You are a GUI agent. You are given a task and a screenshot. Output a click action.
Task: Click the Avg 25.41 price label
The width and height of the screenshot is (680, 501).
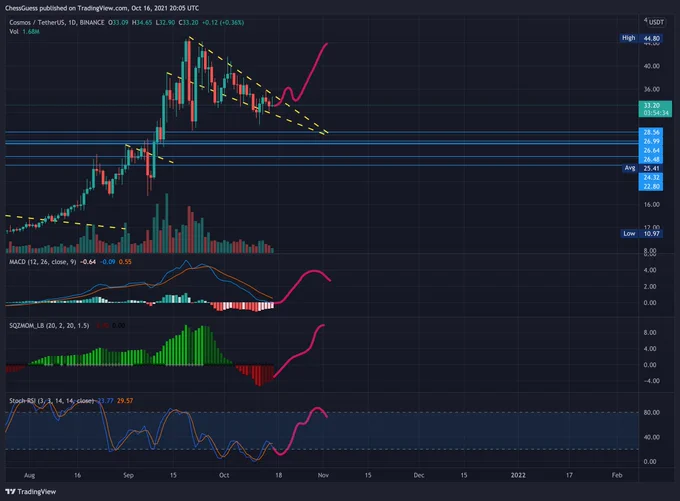pyautogui.click(x=643, y=168)
